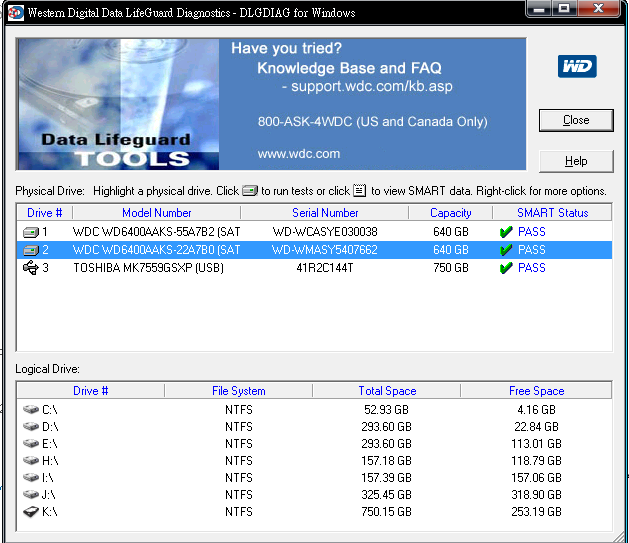Click free space 253.19 GB
Viewport: 629px width, 543px height.
(x=536, y=512)
